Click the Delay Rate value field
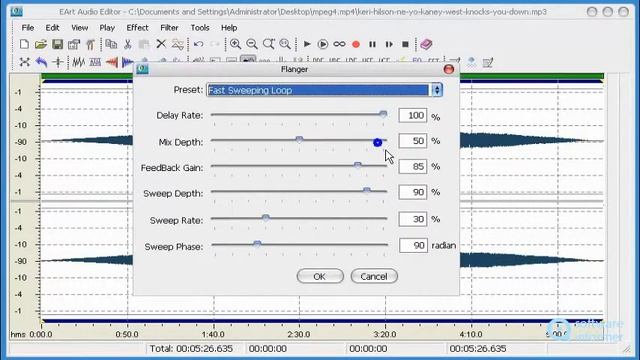Image resolution: width=640 pixels, height=360 pixels. (x=413, y=116)
